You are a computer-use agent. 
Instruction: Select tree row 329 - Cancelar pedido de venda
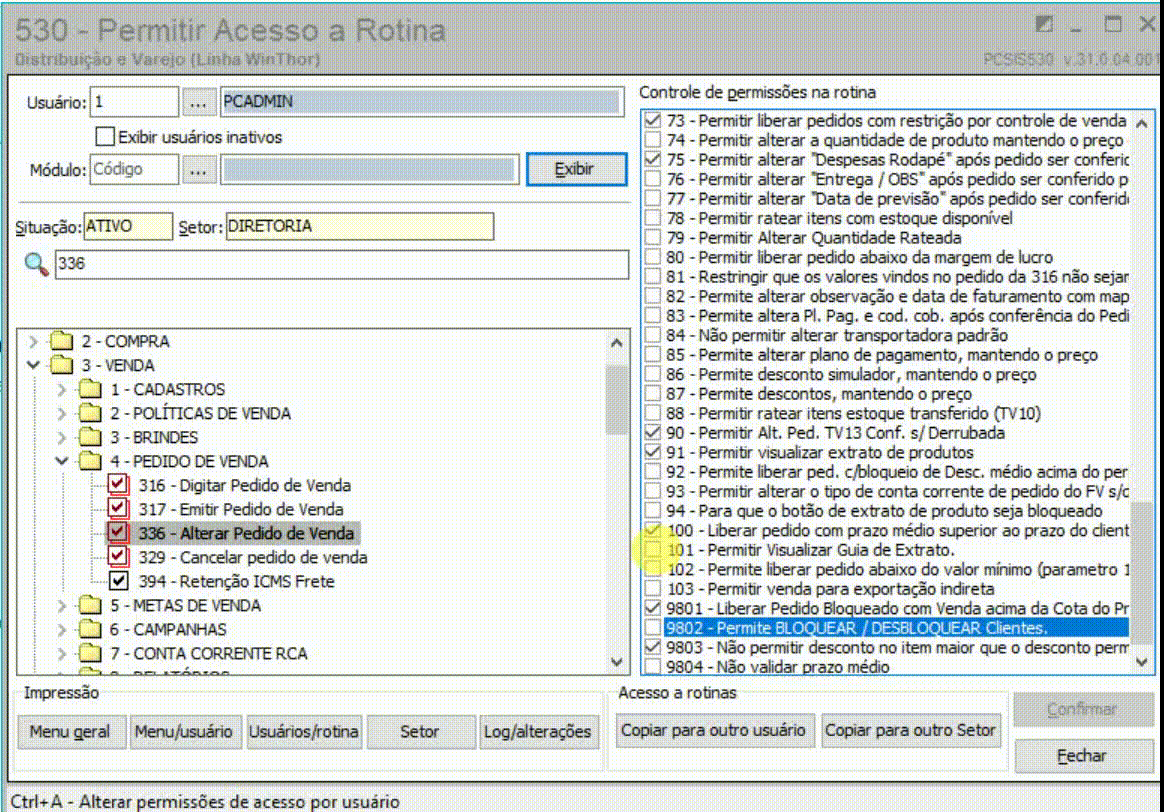click(252, 557)
